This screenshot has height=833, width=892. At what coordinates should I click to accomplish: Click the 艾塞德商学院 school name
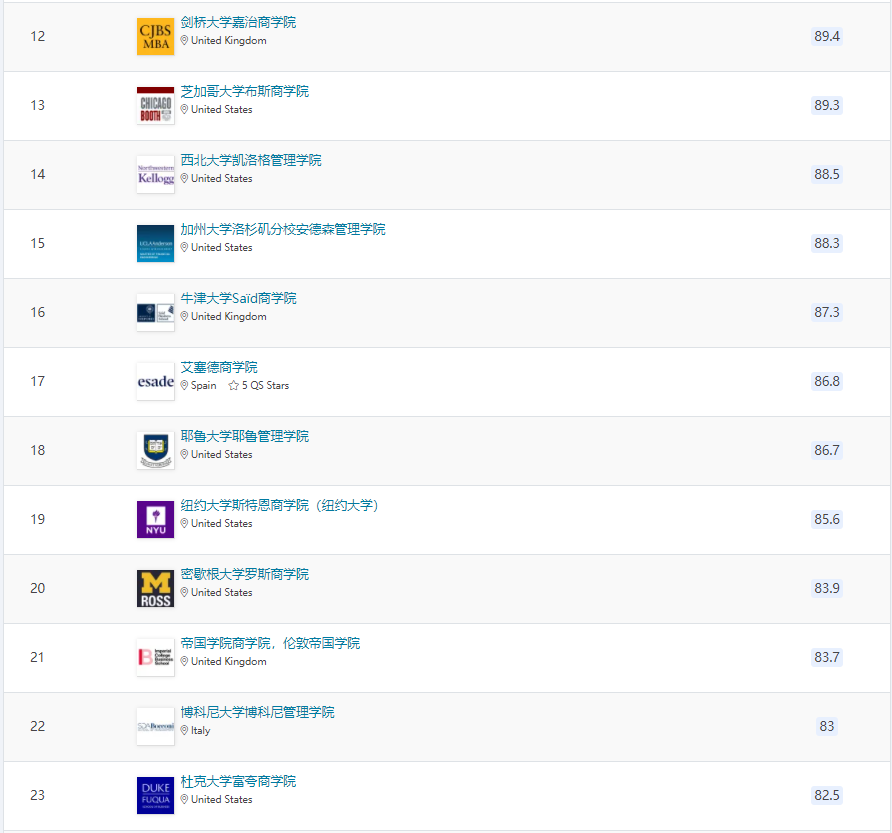[218, 367]
